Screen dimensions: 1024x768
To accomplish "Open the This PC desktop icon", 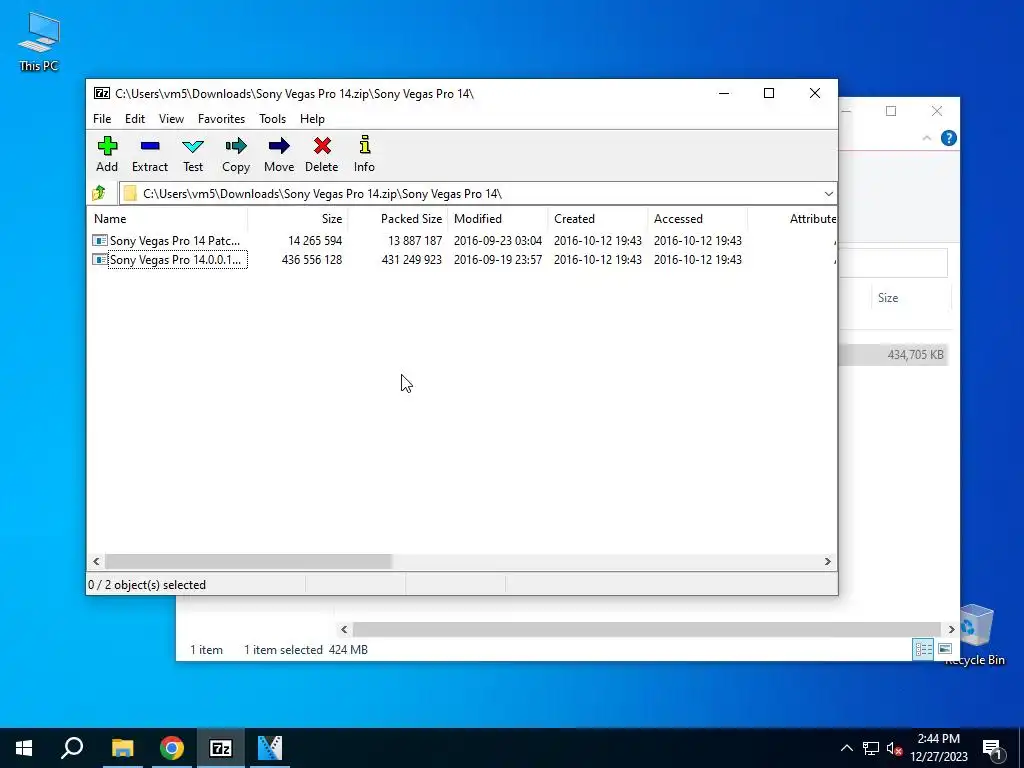I will (x=39, y=41).
